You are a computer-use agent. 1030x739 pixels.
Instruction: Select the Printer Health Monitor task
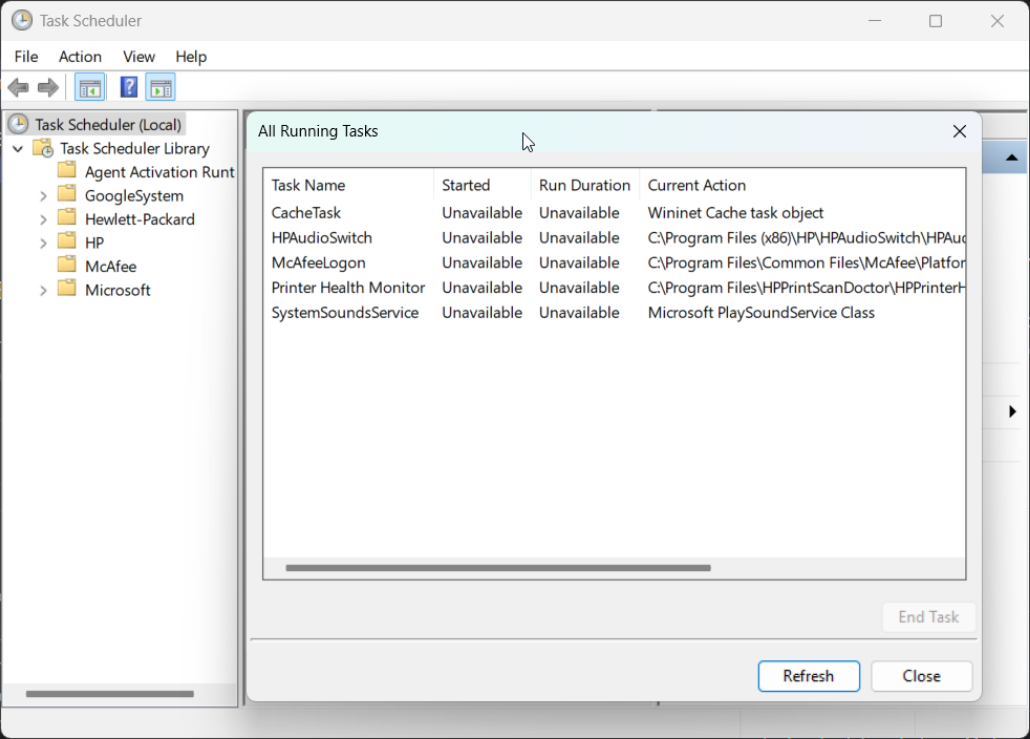(x=347, y=287)
